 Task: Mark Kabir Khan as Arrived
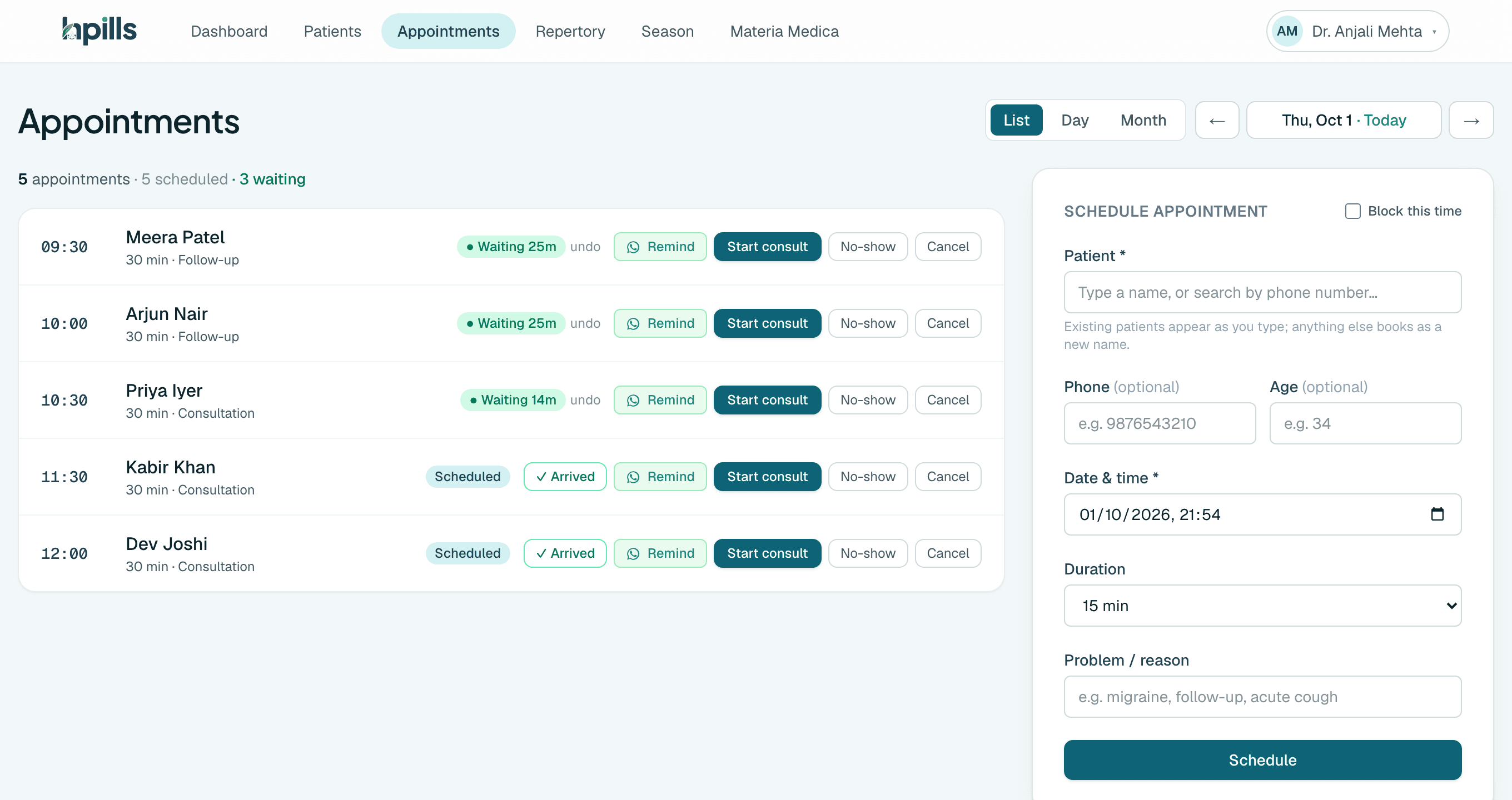pos(565,477)
